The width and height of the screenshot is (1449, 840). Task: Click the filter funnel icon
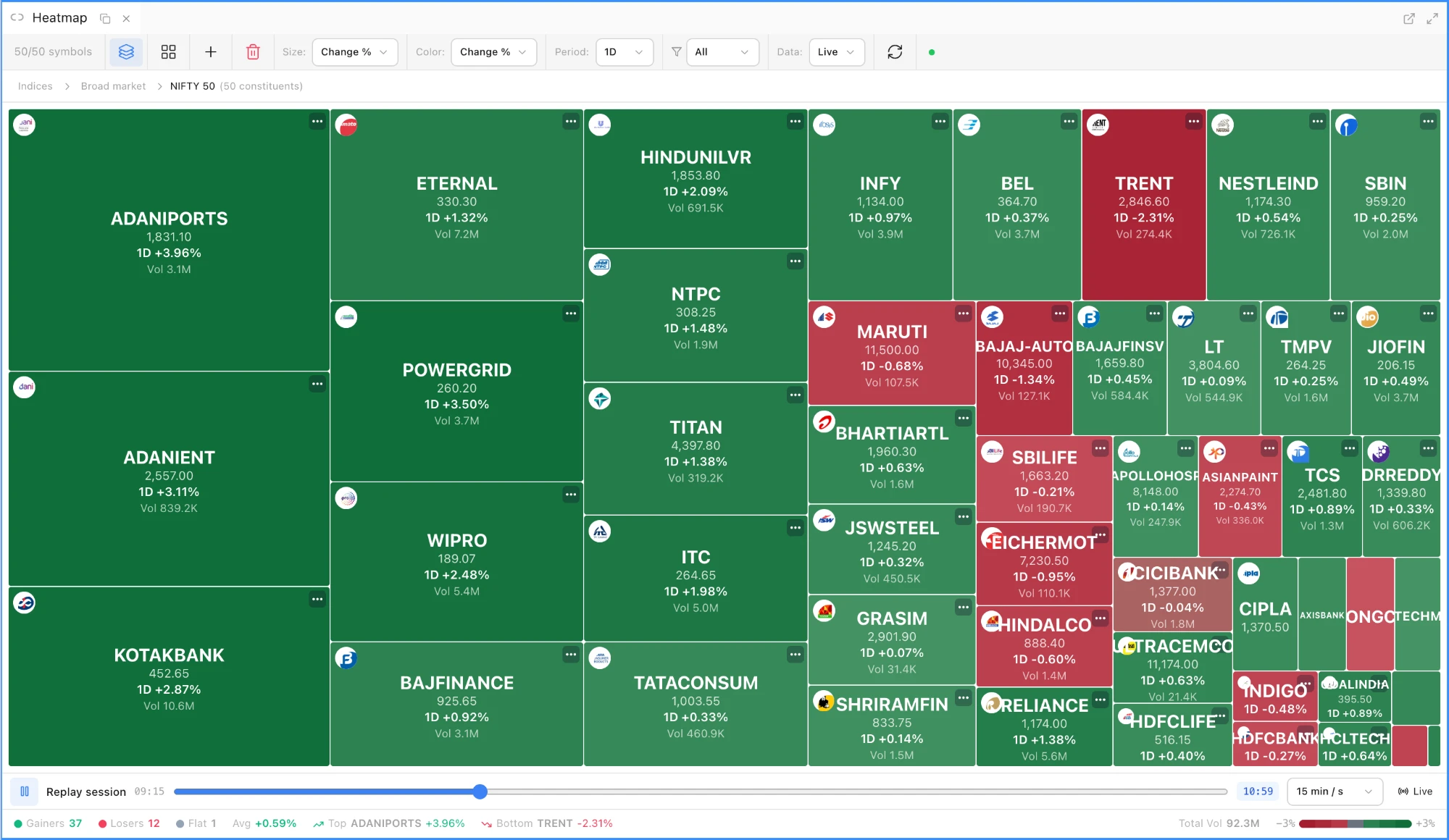[x=676, y=52]
